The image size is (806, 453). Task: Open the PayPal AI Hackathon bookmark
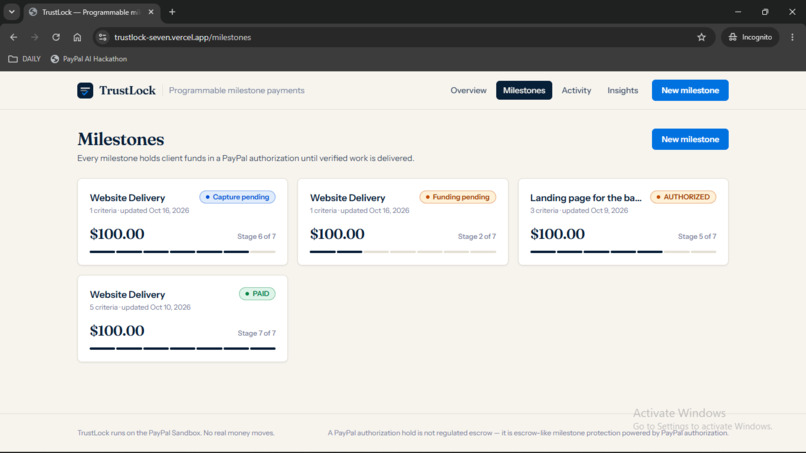[x=88, y=59]
